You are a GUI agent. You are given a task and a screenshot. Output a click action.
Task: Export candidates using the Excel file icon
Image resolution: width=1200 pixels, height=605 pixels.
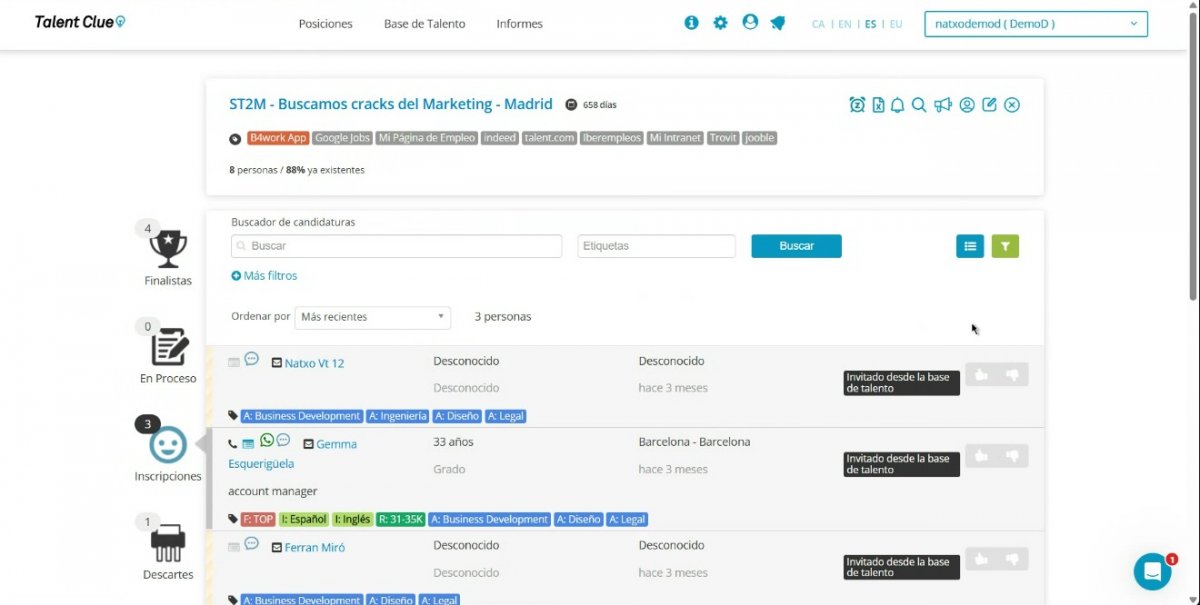tap(878, 105)
